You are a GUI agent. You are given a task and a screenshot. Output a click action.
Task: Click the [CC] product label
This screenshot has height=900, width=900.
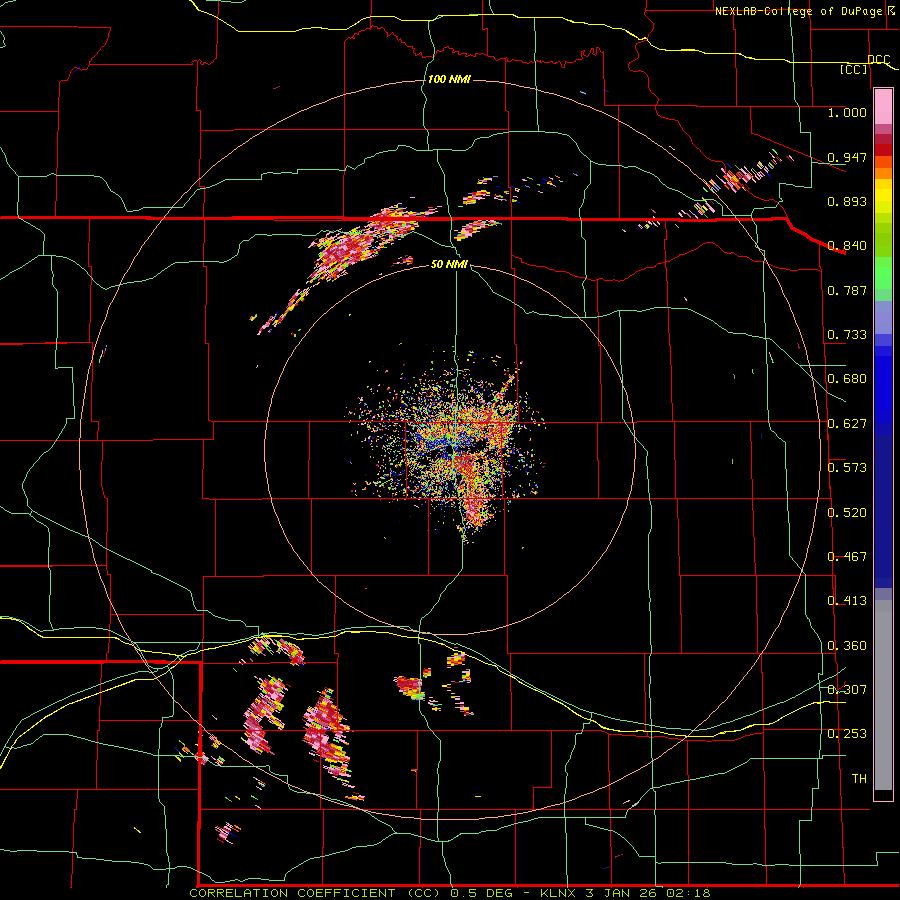coord(854,69)
